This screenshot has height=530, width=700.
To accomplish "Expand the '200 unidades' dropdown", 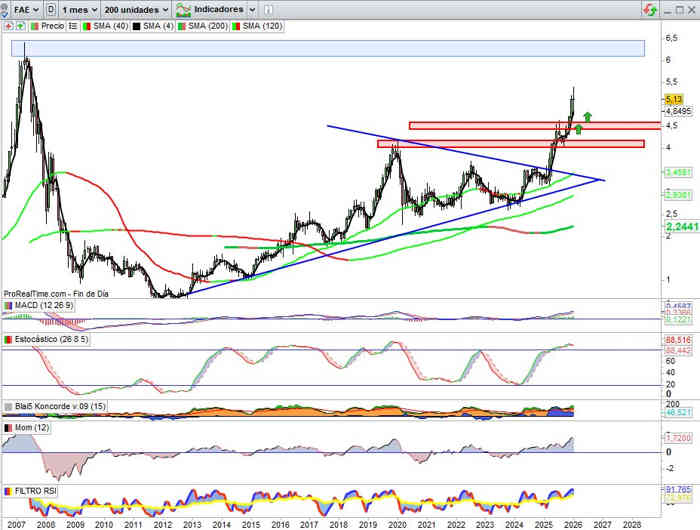I will click(136, 9).
